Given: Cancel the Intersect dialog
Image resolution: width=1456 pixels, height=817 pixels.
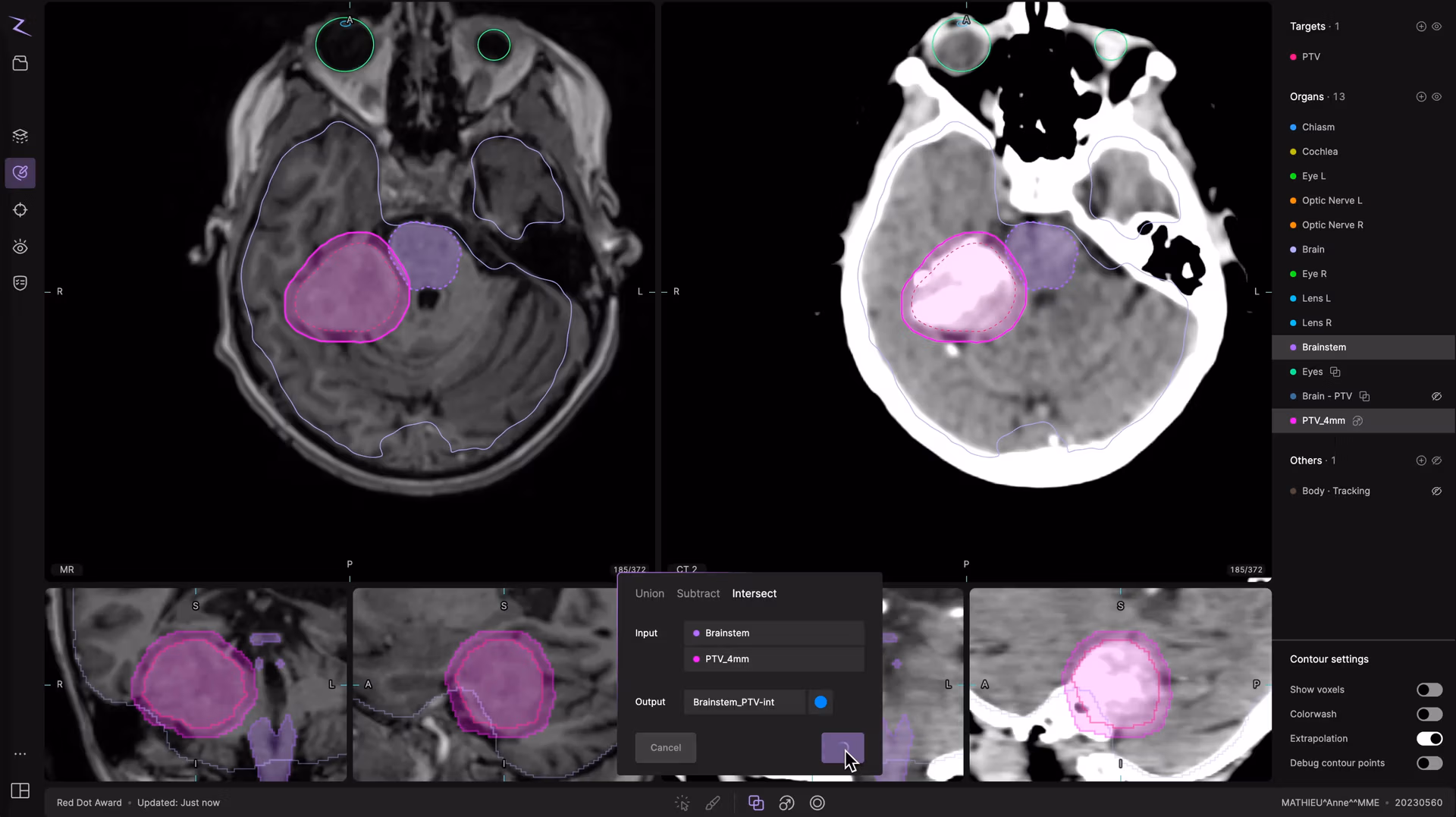Looking at the screenshot, I should tap(665, 747).
